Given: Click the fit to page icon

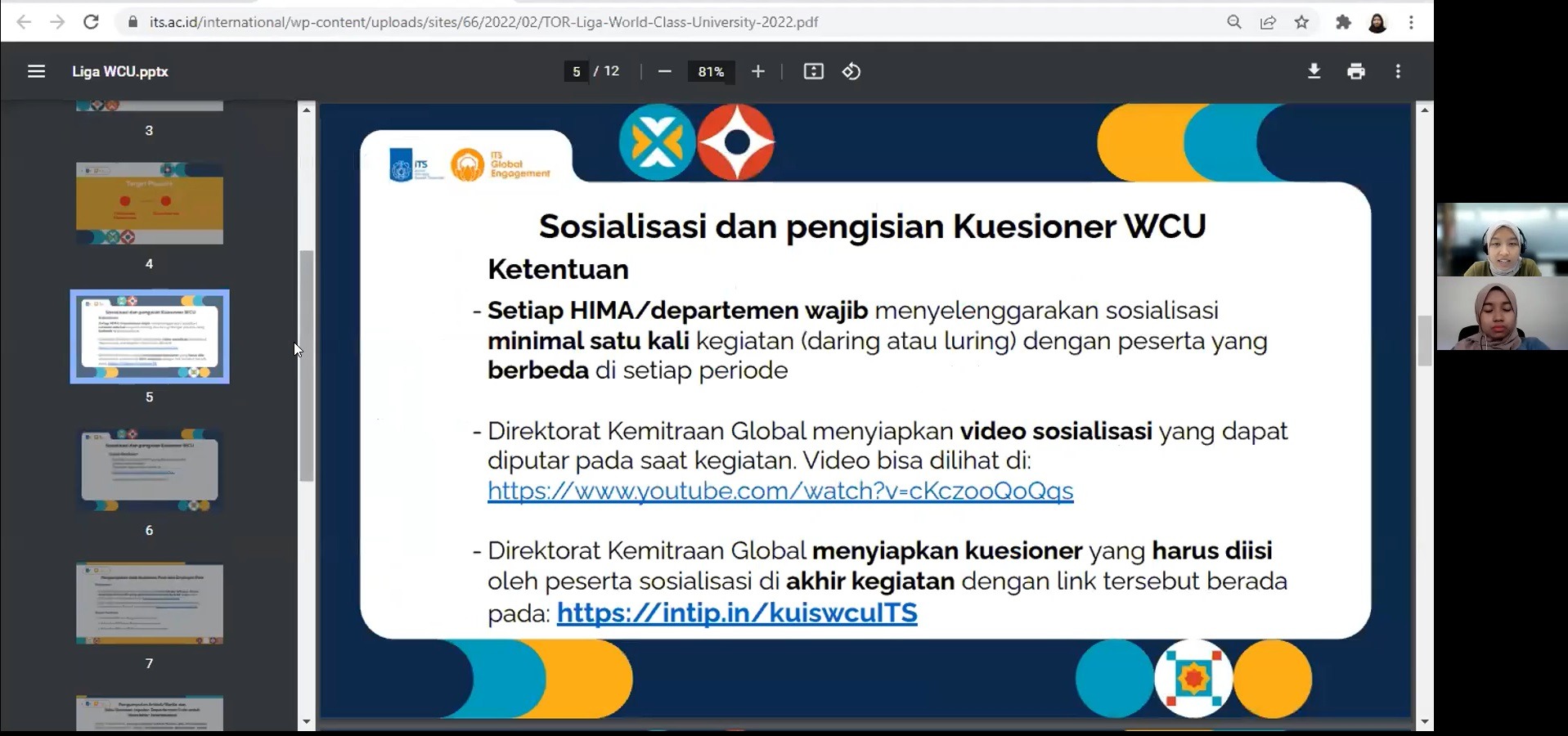Looking at the screenshot, I should point(813,71).
